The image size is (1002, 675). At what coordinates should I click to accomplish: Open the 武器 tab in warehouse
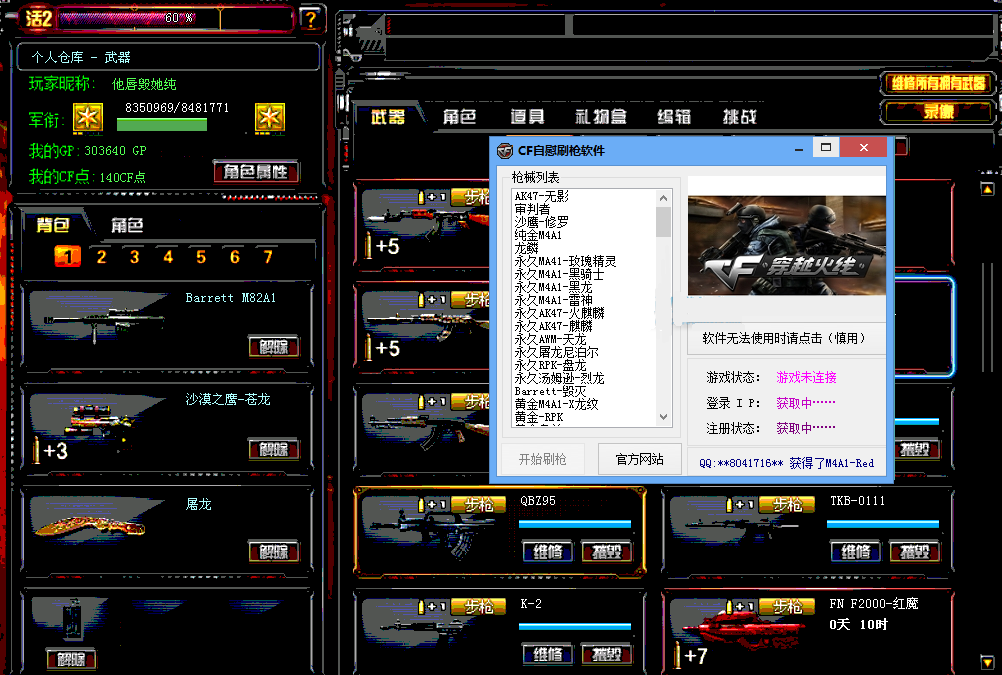pyautogui.click(x=388, y=117)
